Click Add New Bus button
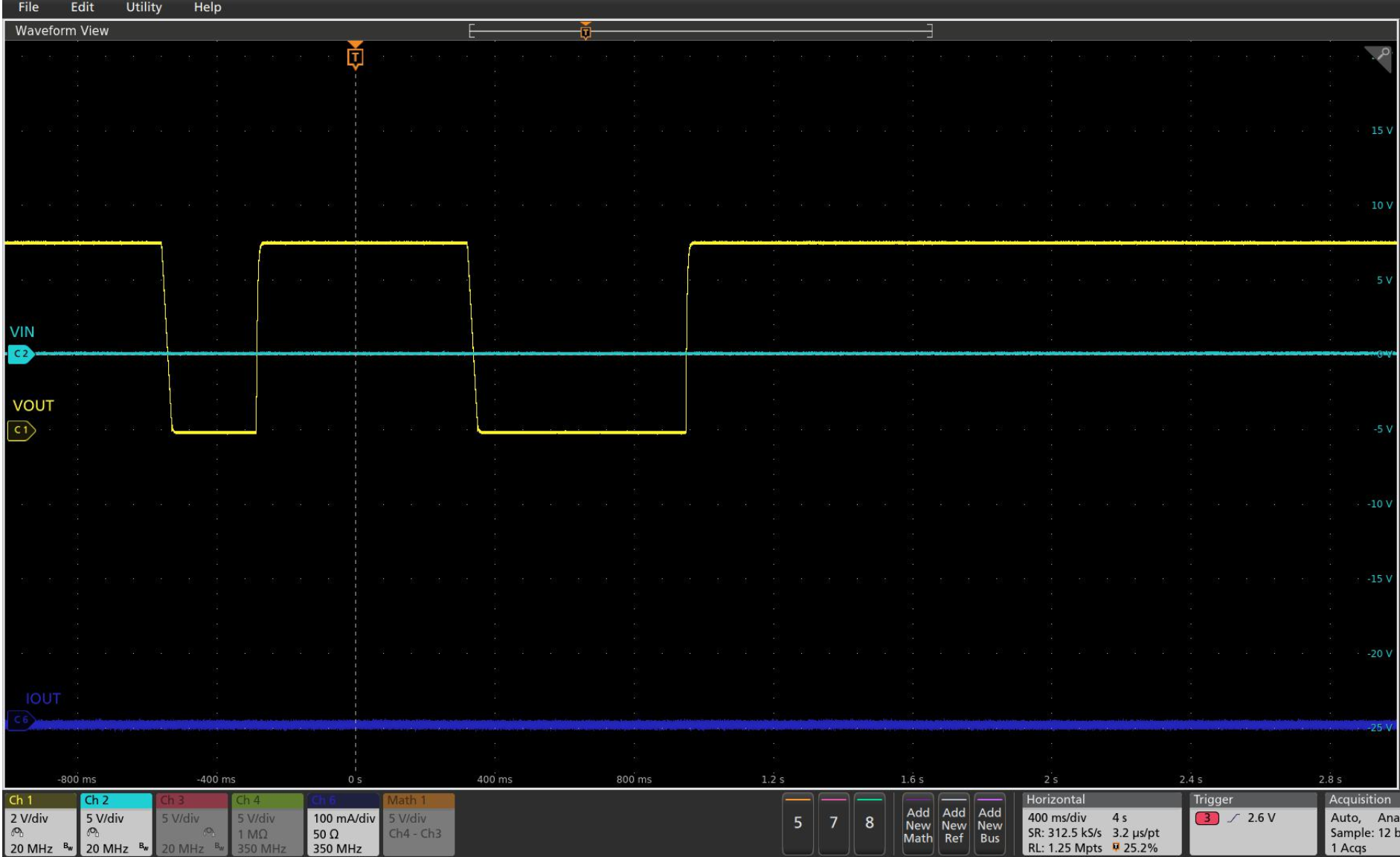The height and width of the screenshot is (857, 1400). (989, 824)
